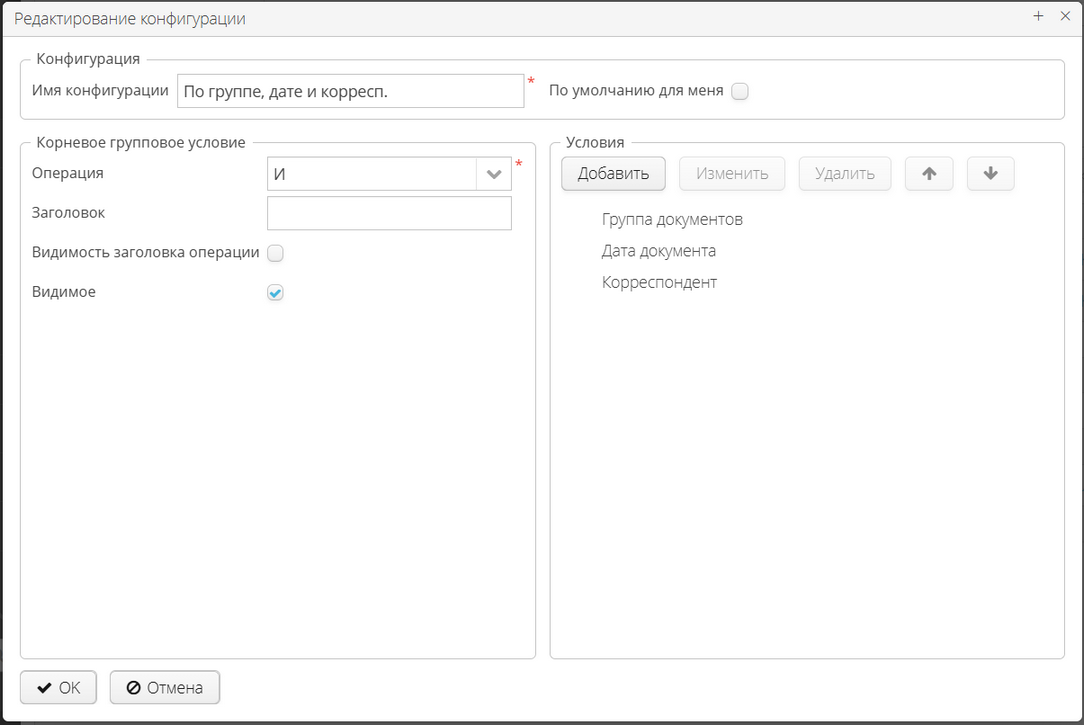Move selected condition up with up-arrow icon
Screen dimensions: 1084x725
click(x=928, y=173)
